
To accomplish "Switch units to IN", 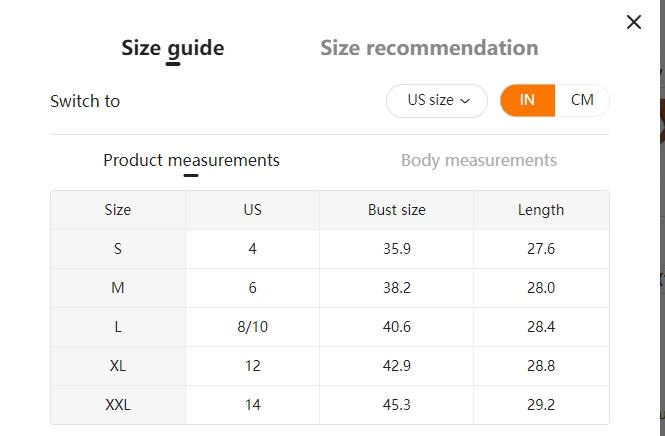I will pyautogui.click(x=527, y=100).
